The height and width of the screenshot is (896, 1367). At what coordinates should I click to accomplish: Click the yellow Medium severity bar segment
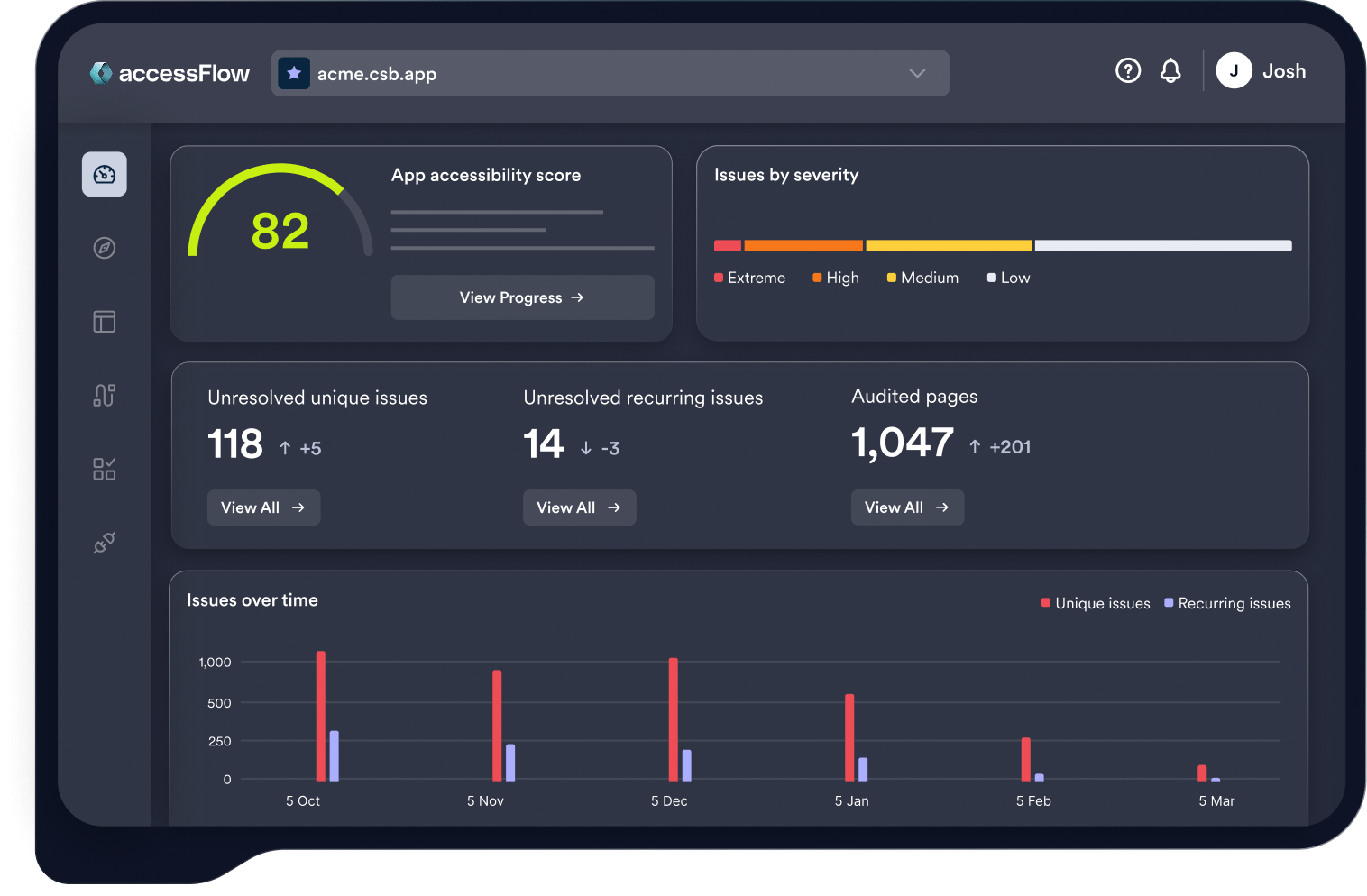(x=949, y=246)
